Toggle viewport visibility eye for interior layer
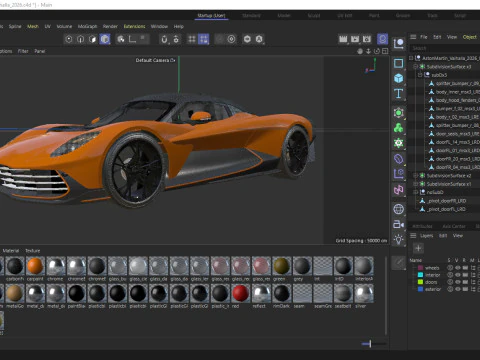 458,275
